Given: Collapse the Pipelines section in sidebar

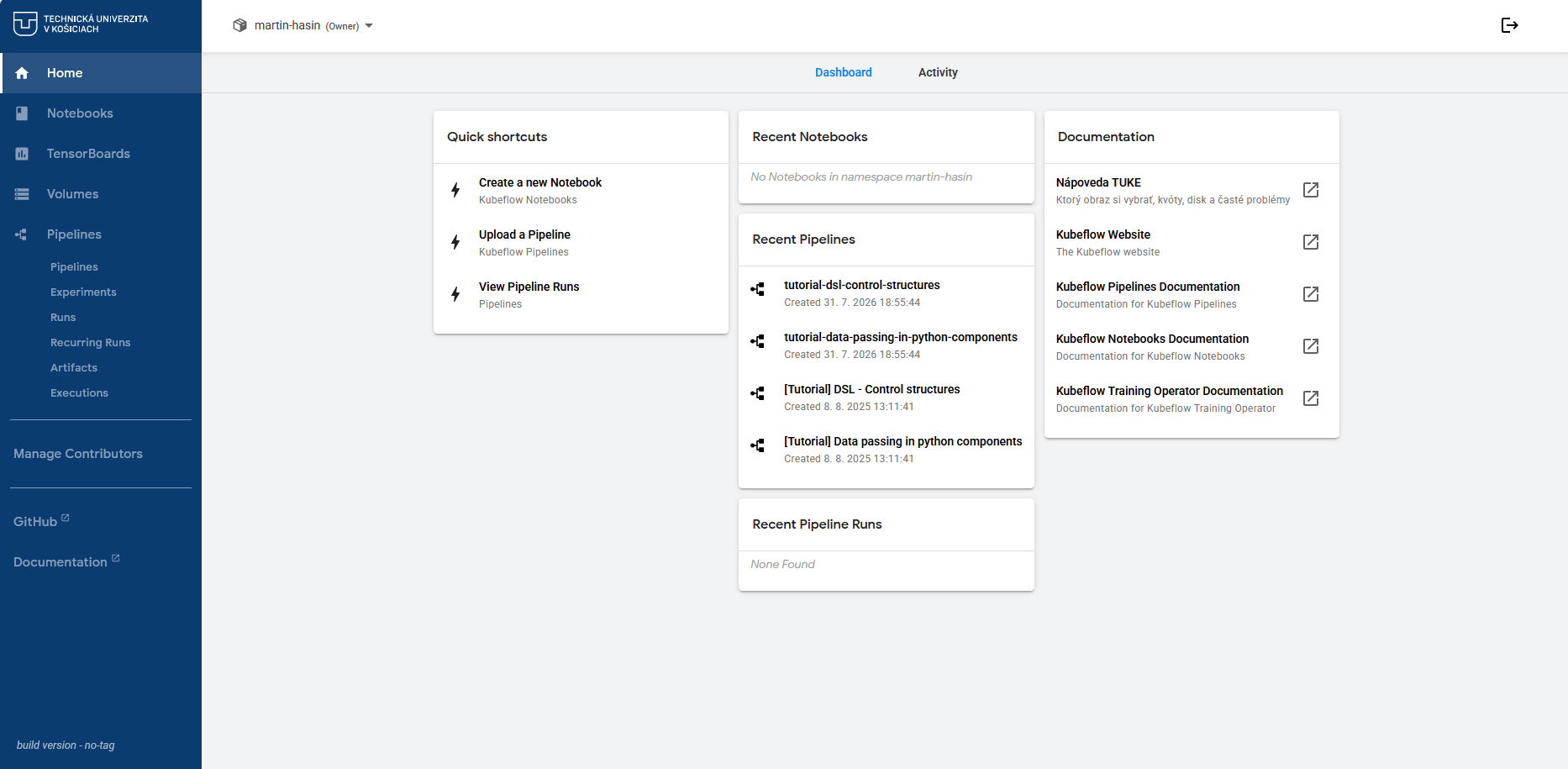Looking at the screenshot, I should (101, 234).
